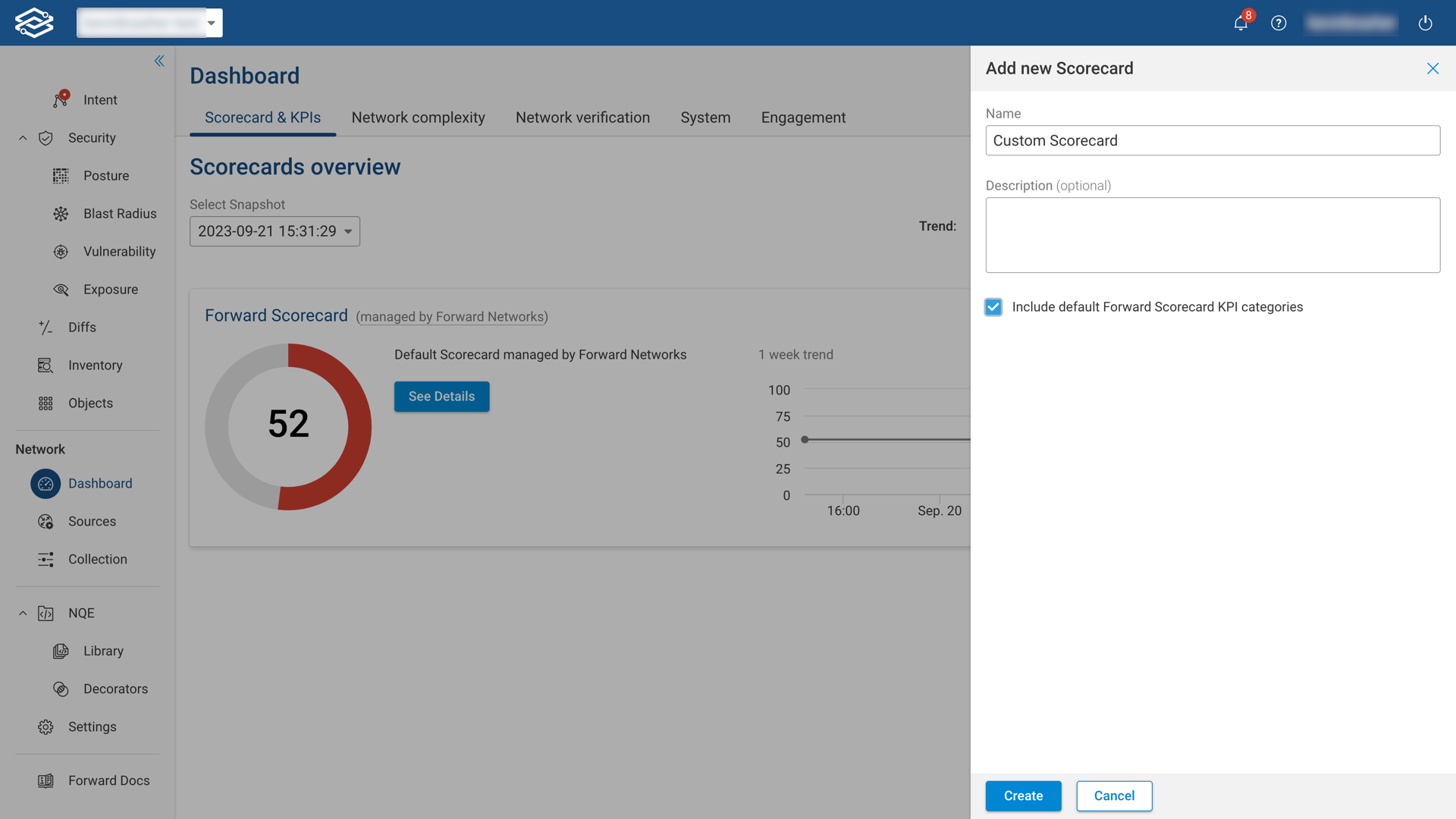Click the Description text area
This screenshot has width=1456, height=819.
pyautogui.click(x=1212, y=235)
